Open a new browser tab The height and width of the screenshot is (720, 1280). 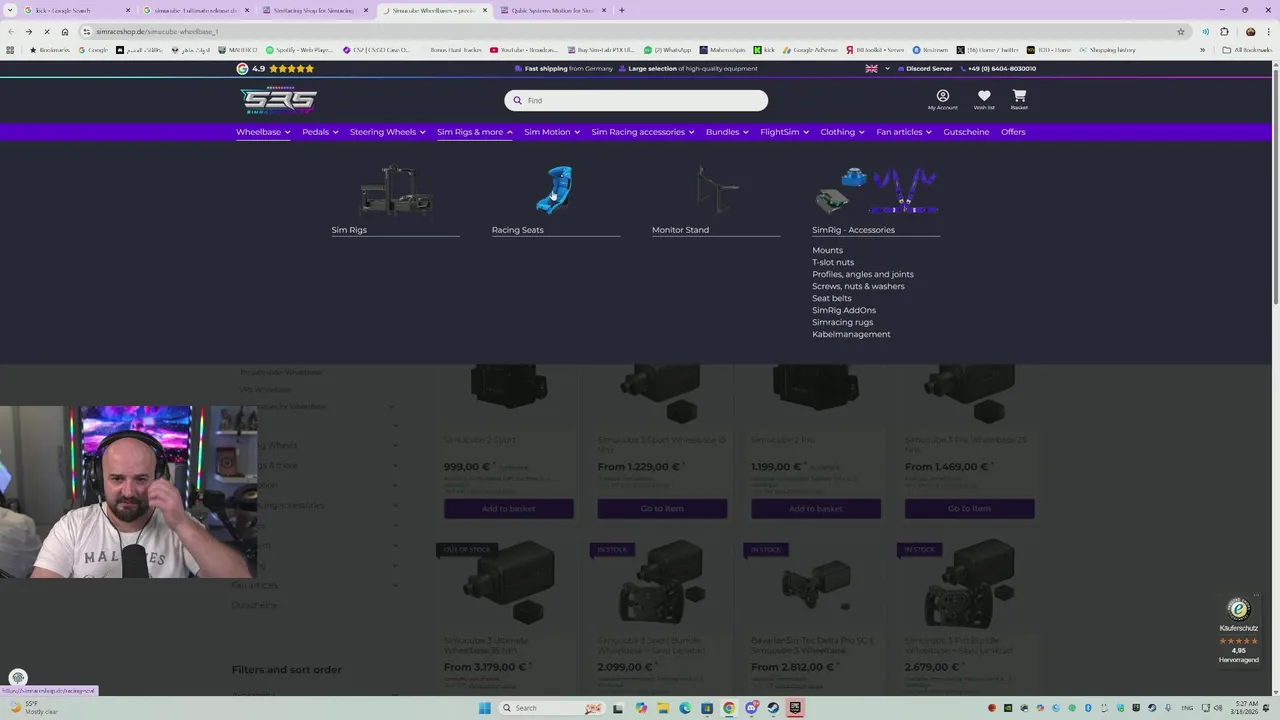(621, 10)
